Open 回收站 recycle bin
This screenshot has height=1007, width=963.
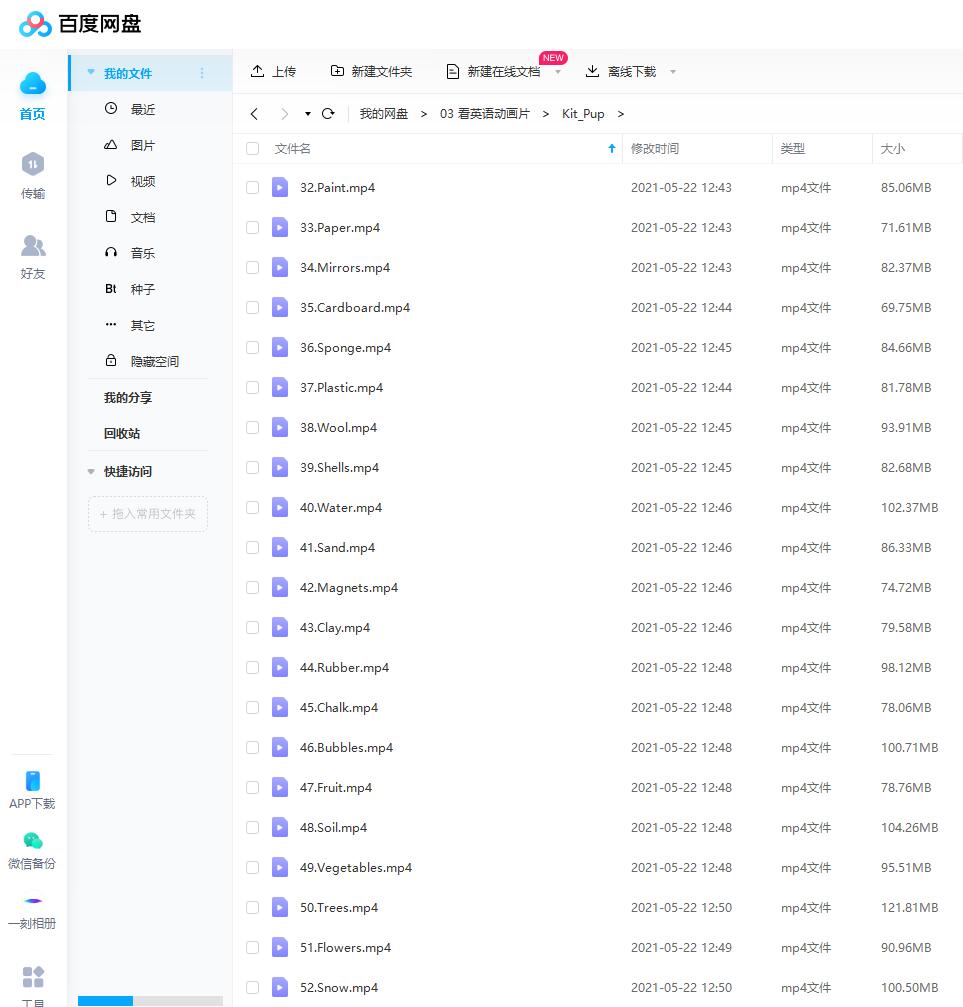coord(122,433)
